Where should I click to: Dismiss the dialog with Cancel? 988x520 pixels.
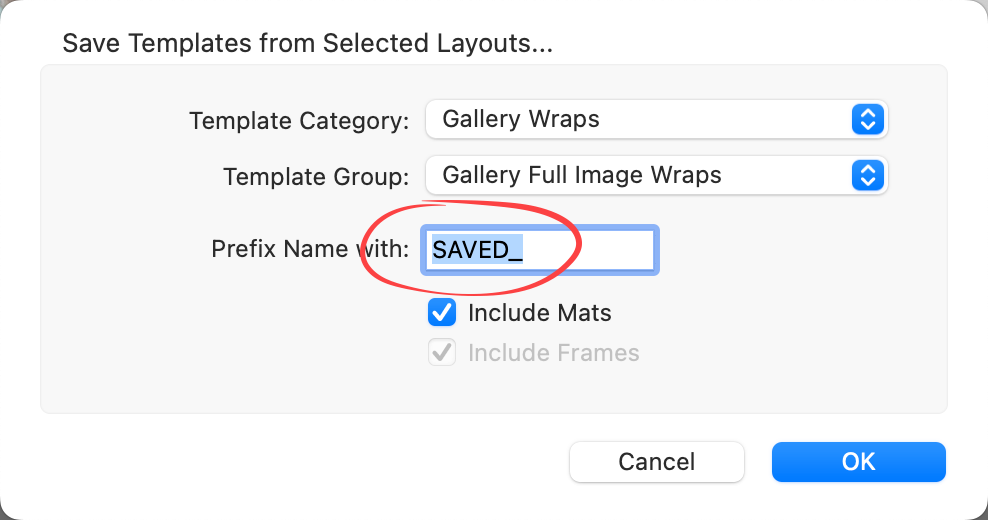[657, 461]
